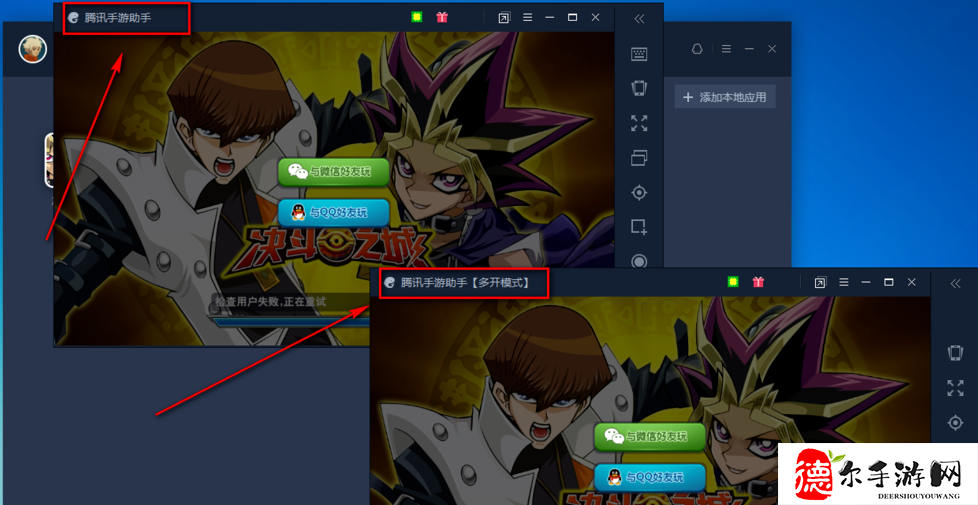Click loading progress bar in plain 腾讯手游助手 window
The image size is (978, 505).
tap(290, 322)
